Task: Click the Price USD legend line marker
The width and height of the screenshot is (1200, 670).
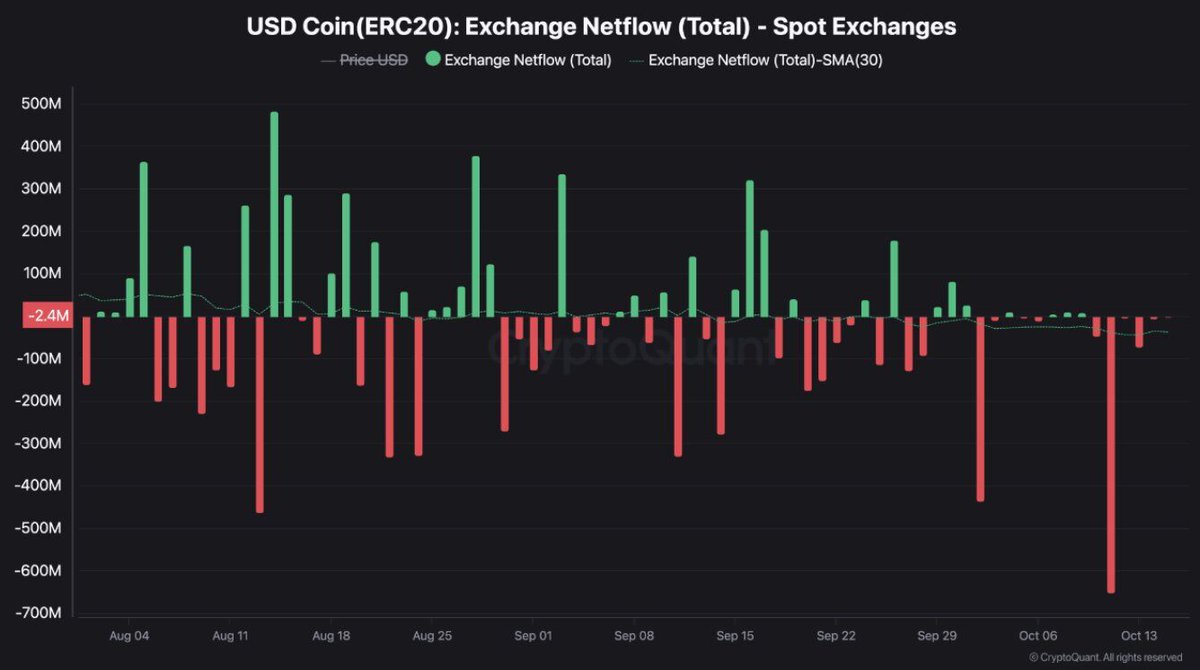Action: click(328, 60)
